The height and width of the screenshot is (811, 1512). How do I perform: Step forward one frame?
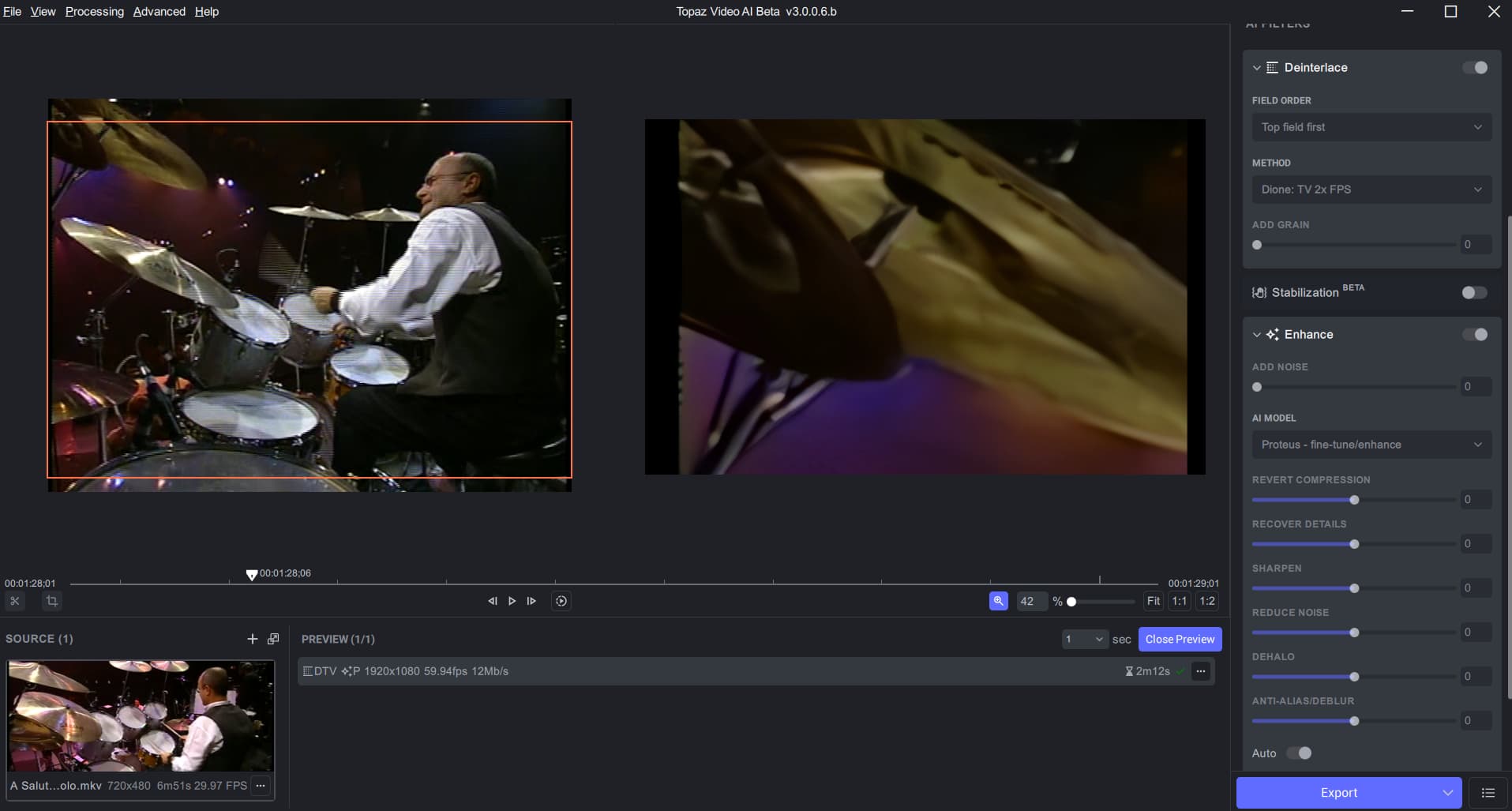coord(531,601)
